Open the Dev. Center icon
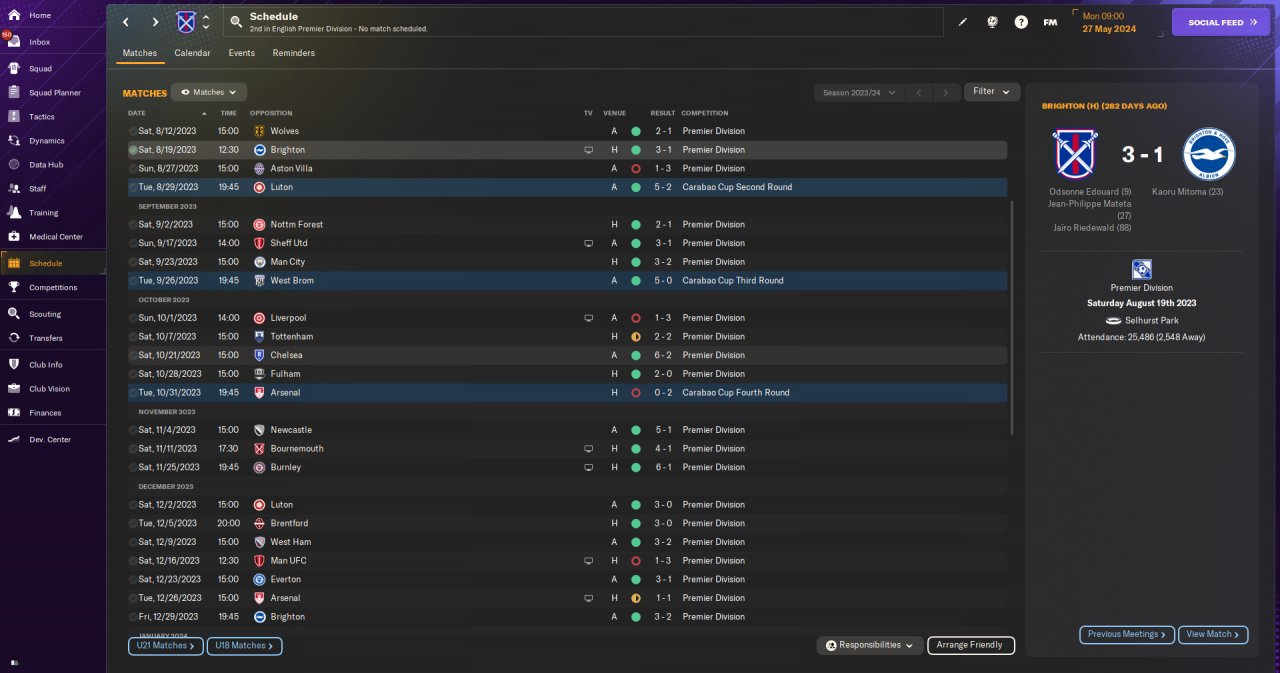The height and width of the screenshot is (673, 1280). pos(14,440)
